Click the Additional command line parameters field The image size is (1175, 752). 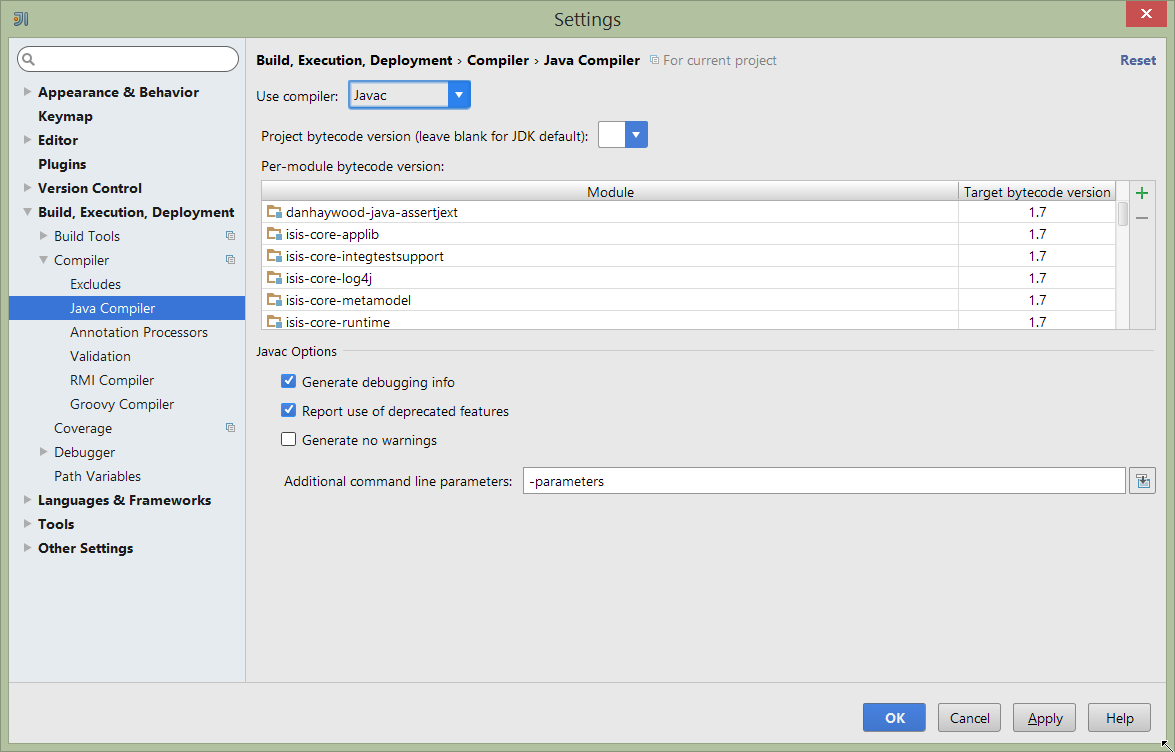823,481
